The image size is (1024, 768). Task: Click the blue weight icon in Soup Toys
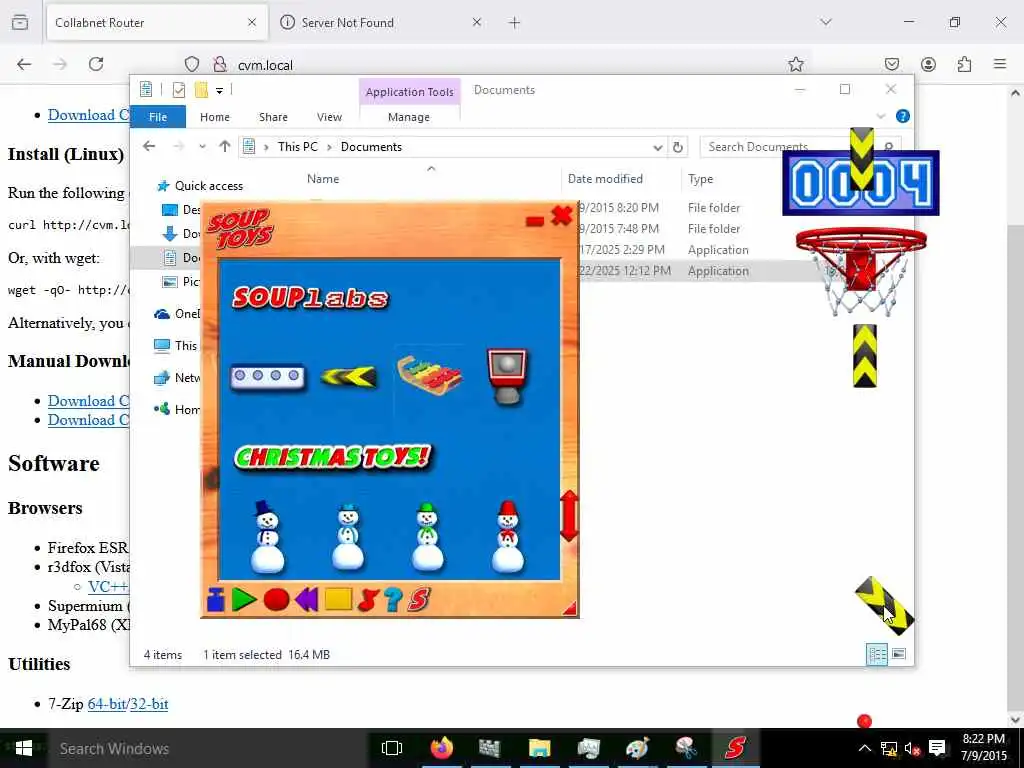[x=216, y=600]
